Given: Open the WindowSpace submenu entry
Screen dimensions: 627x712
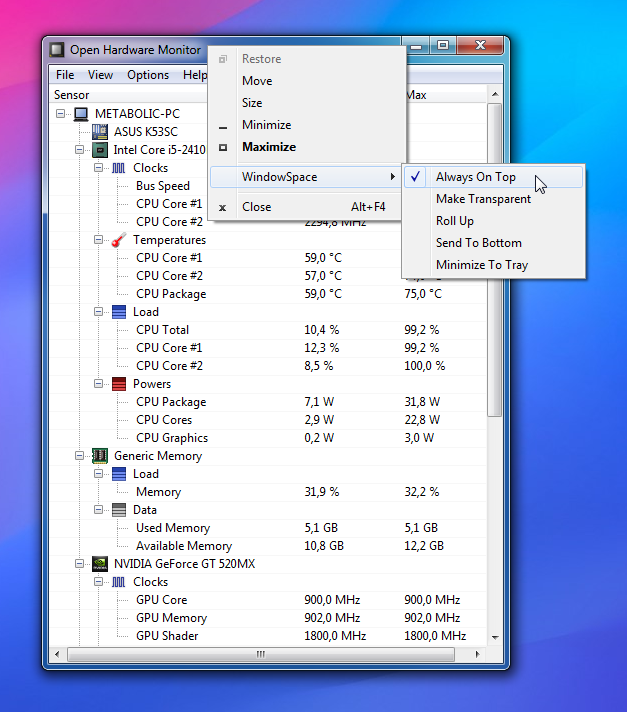Looking at the screenshot, I should [x=280, y=177].
